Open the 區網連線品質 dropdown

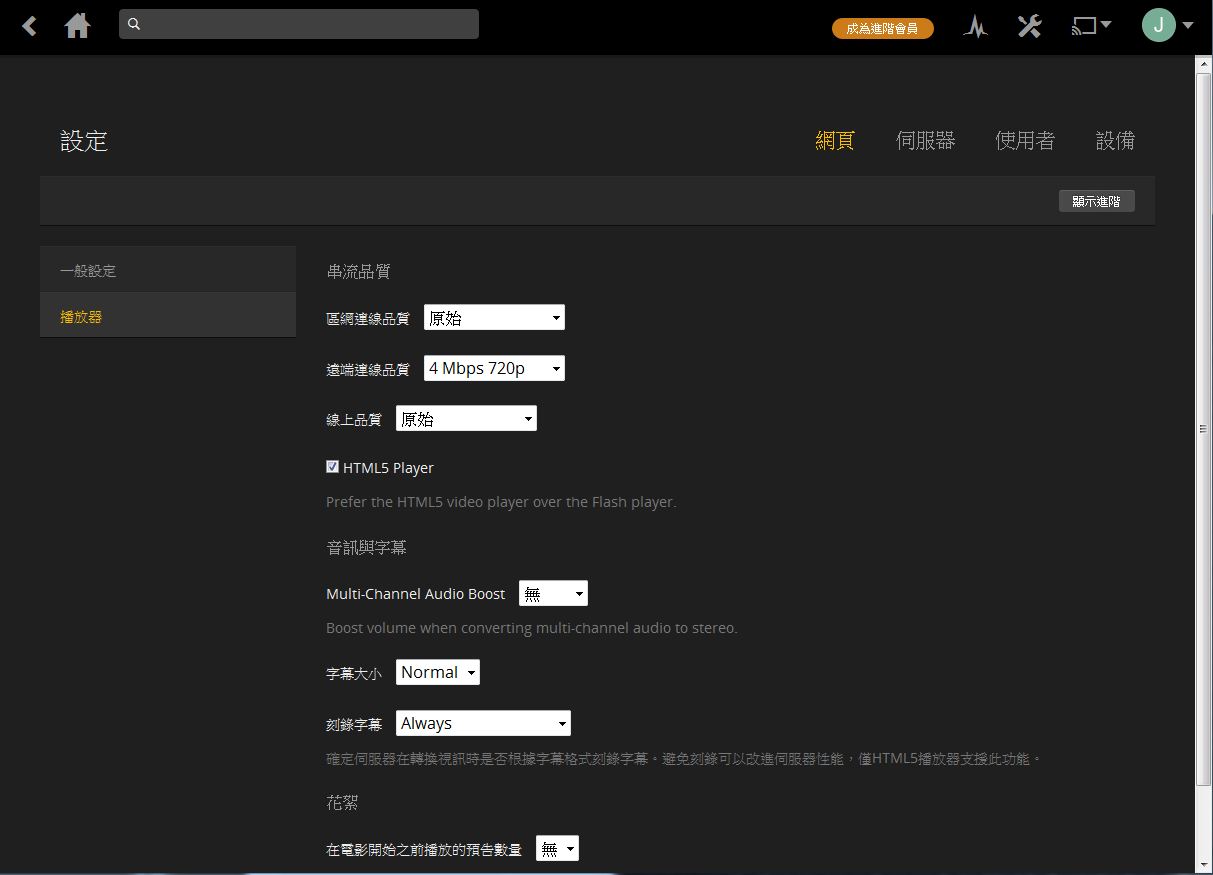pos(494,318)
